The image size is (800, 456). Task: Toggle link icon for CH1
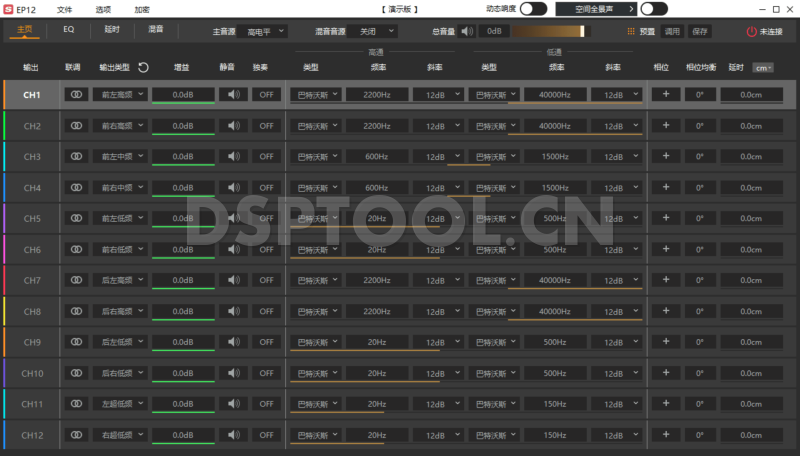coord(76,94)
